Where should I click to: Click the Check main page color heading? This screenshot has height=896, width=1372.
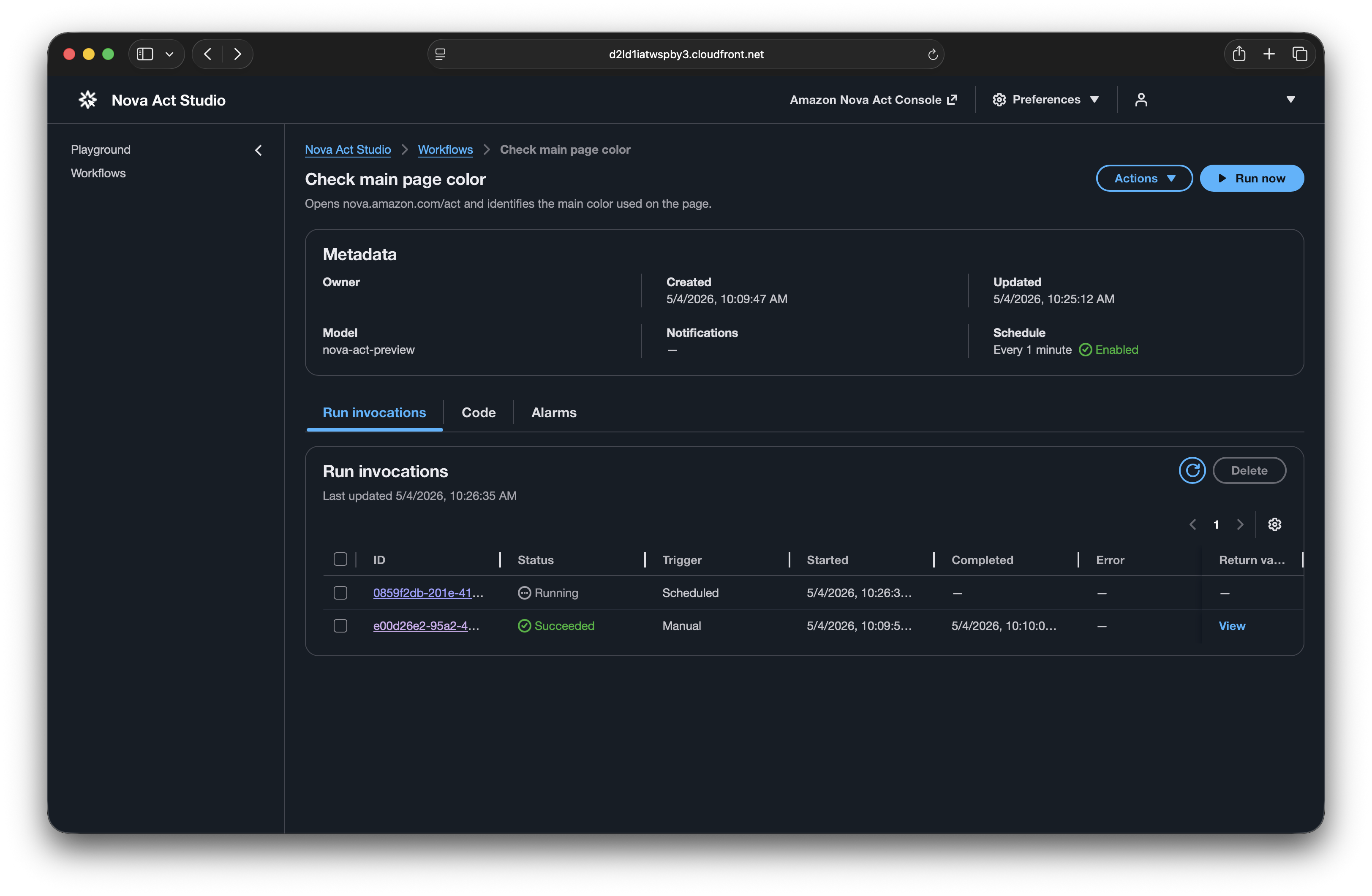[395, 179]
